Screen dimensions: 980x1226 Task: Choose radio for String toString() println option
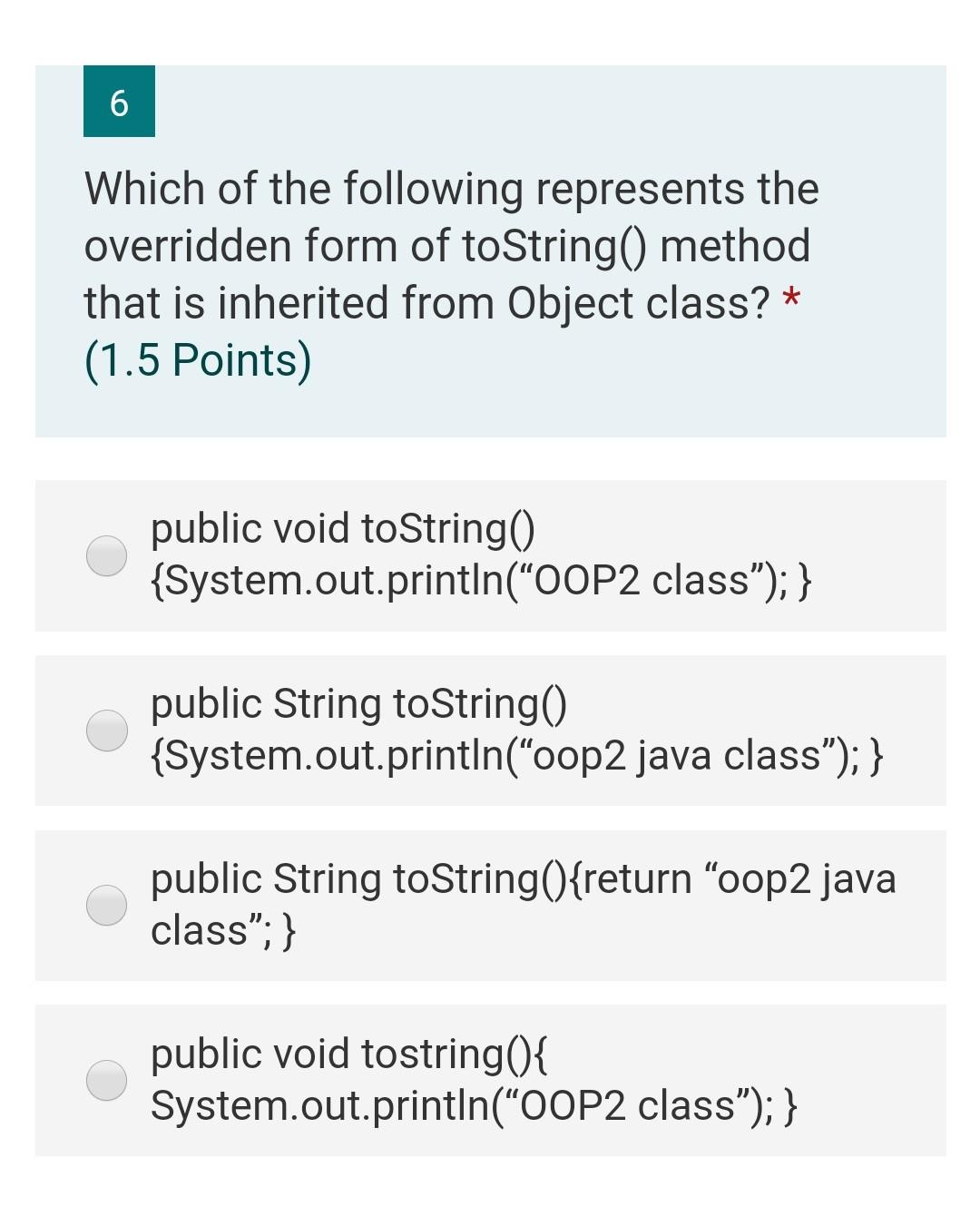click(107, 731)
